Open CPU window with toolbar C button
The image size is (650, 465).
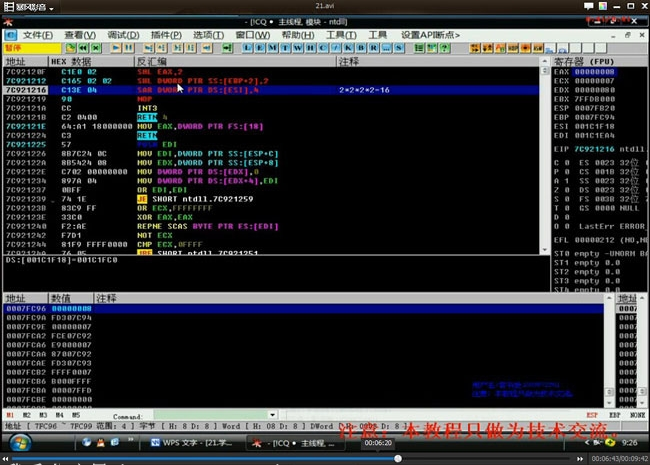(323, 48)
